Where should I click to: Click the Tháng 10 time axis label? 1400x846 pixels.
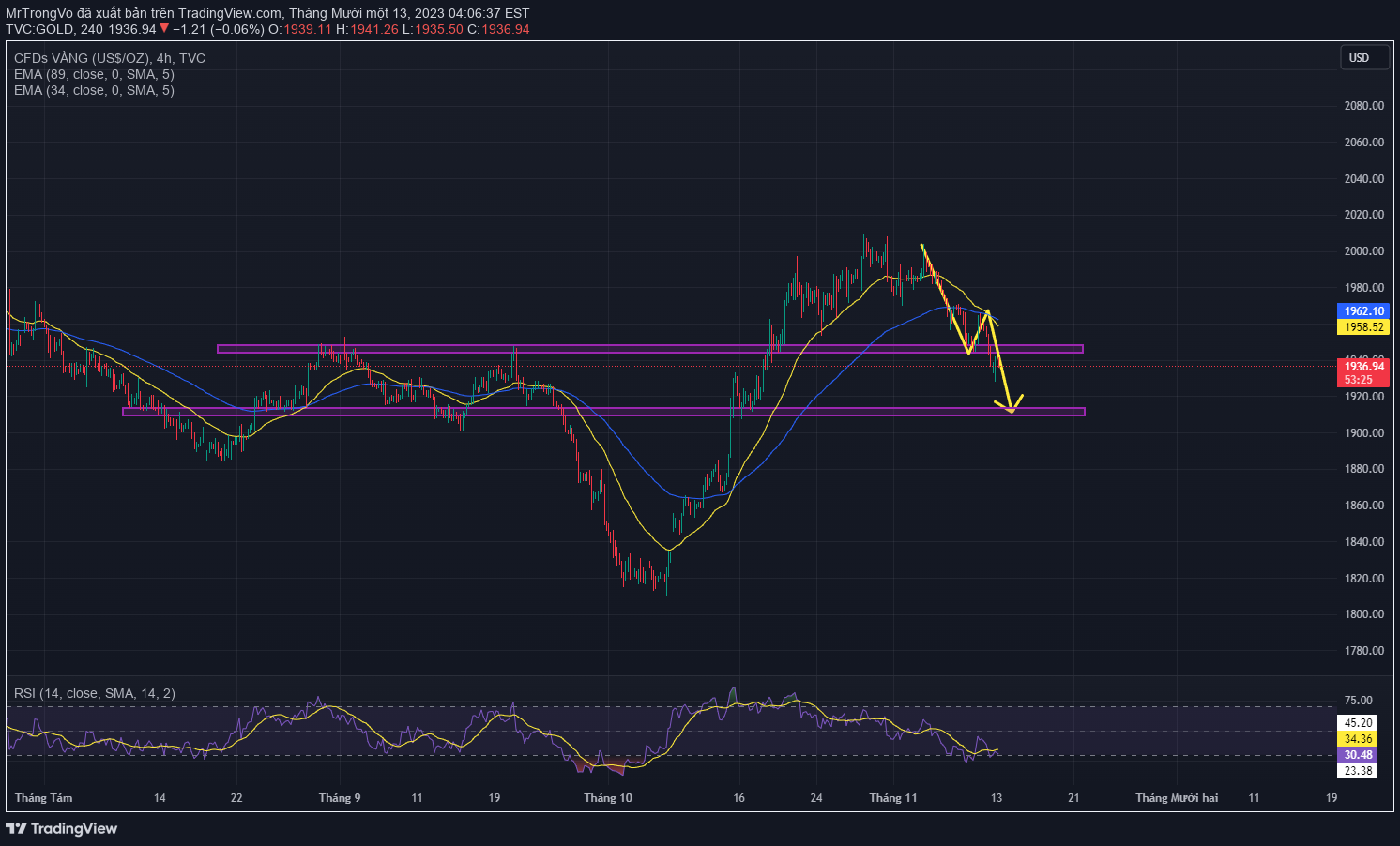[608, 798]
